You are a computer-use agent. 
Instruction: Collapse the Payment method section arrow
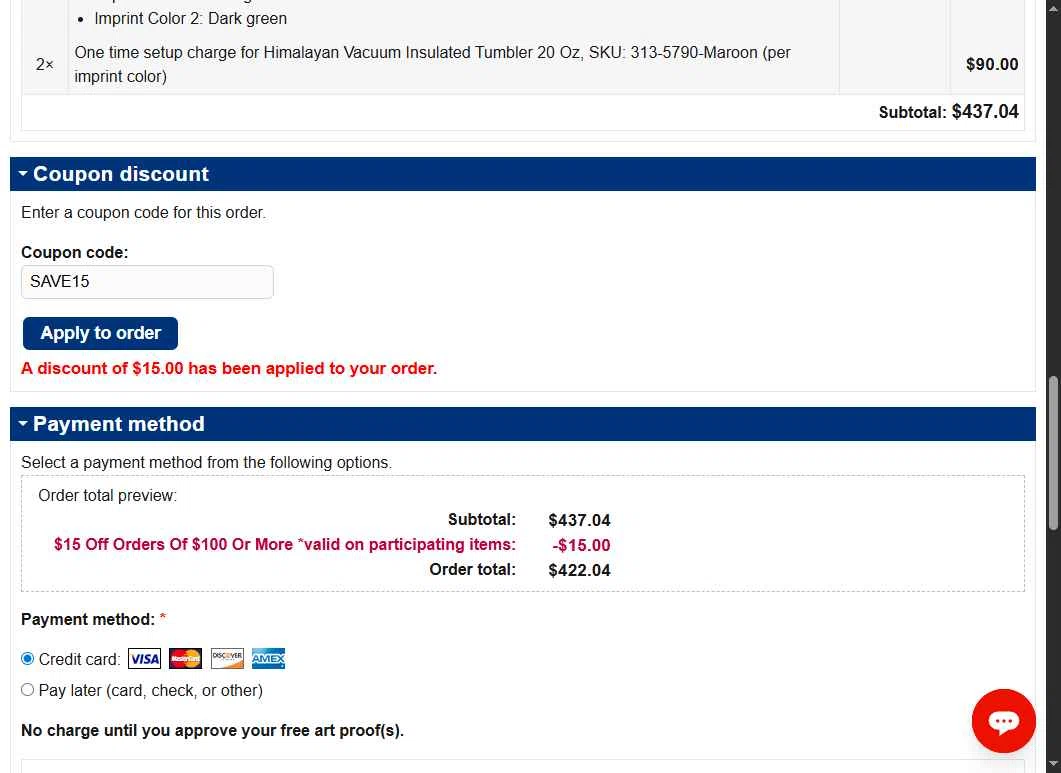(23, 424)
